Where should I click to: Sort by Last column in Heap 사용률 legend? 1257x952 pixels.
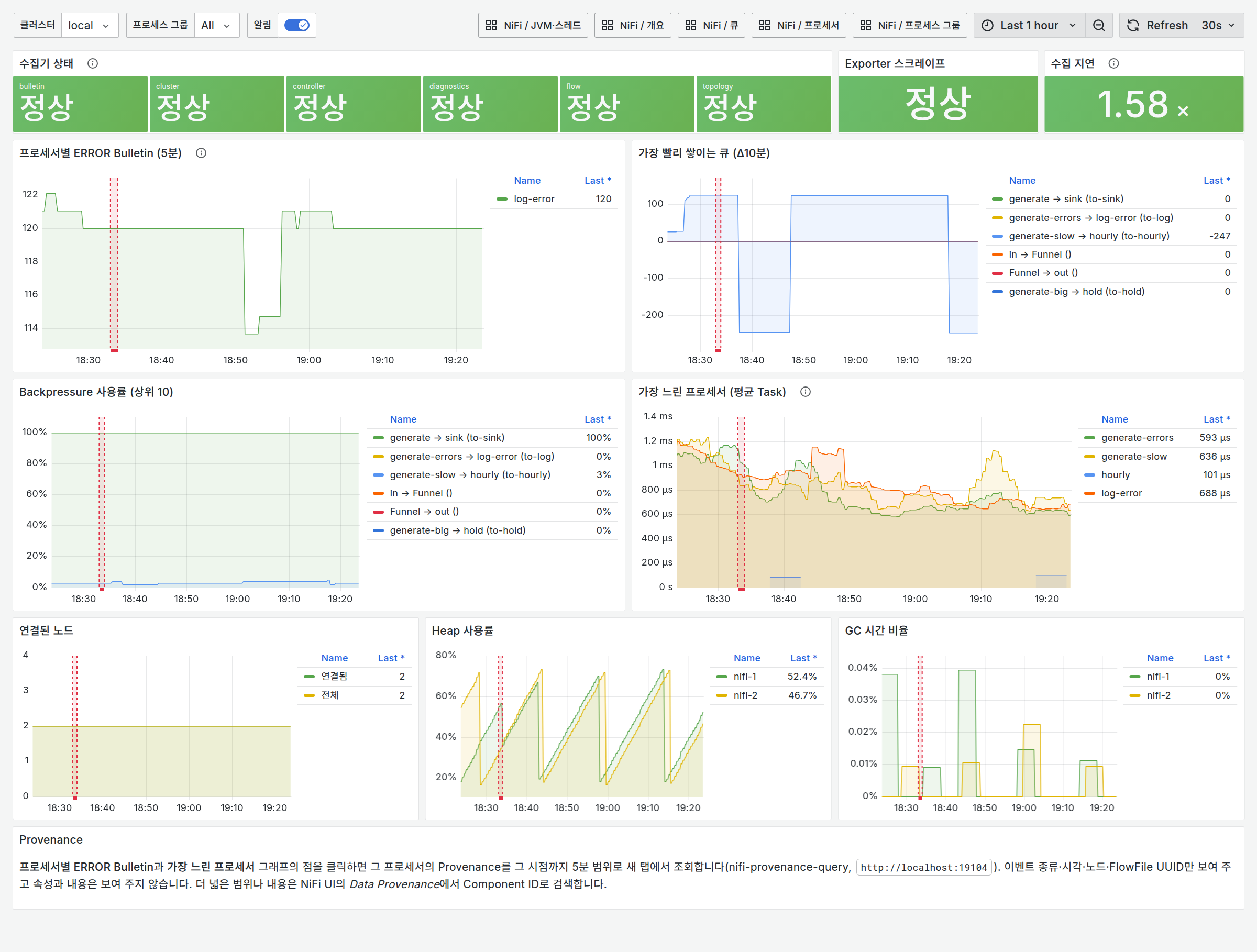[x=803, y=658]
